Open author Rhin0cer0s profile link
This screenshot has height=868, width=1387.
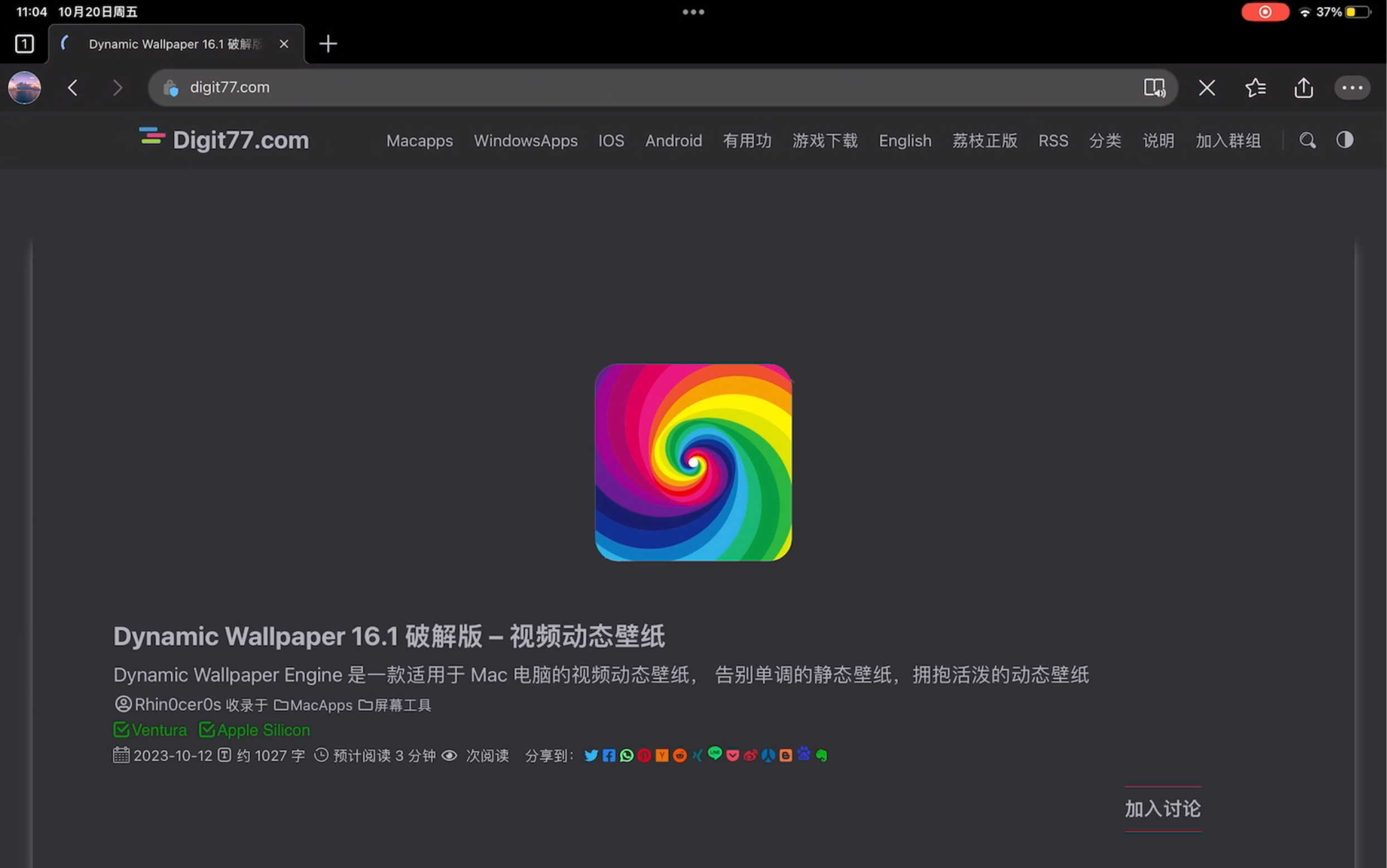168,705
